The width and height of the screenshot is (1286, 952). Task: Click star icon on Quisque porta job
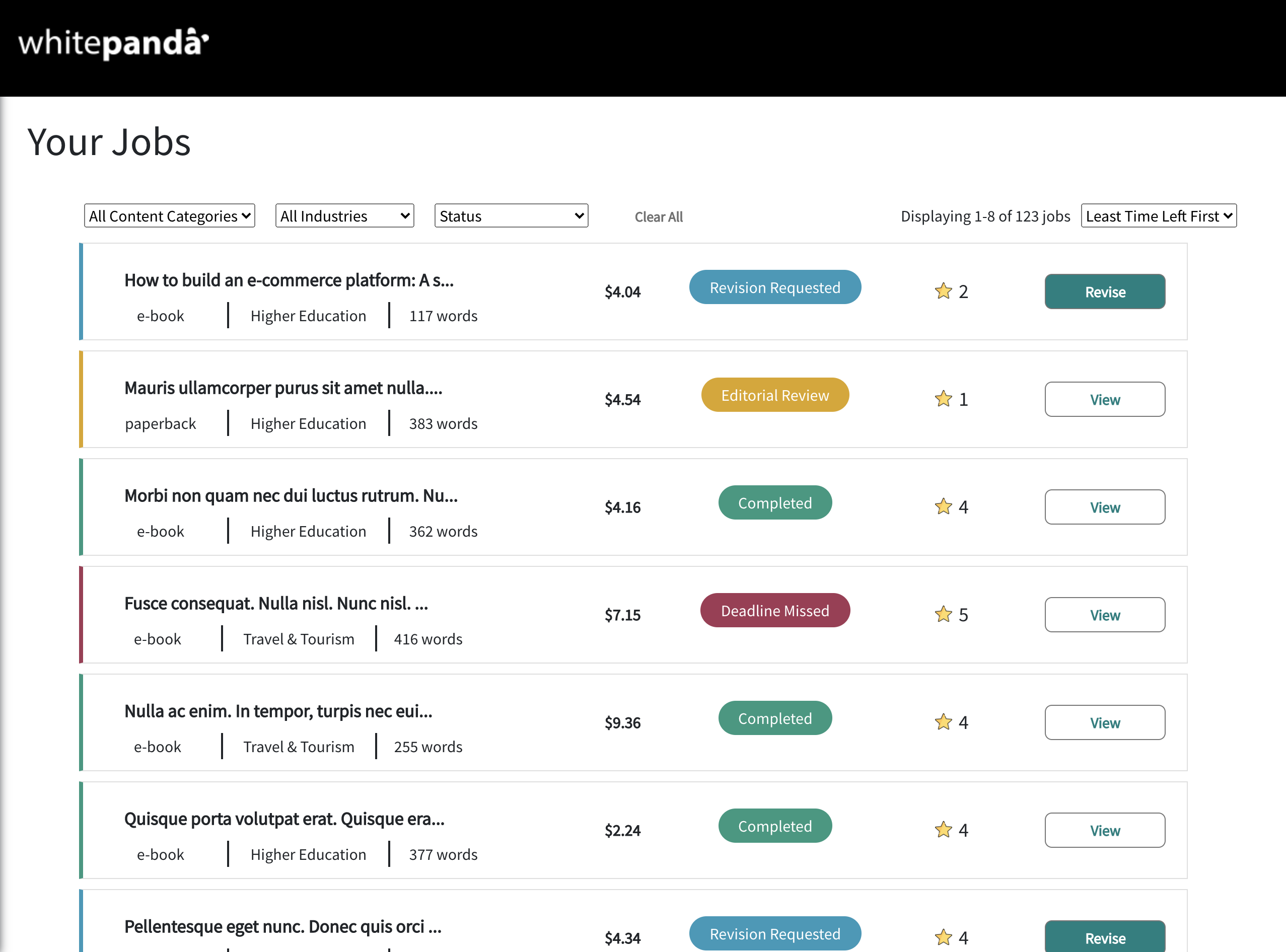click(943, 830)
